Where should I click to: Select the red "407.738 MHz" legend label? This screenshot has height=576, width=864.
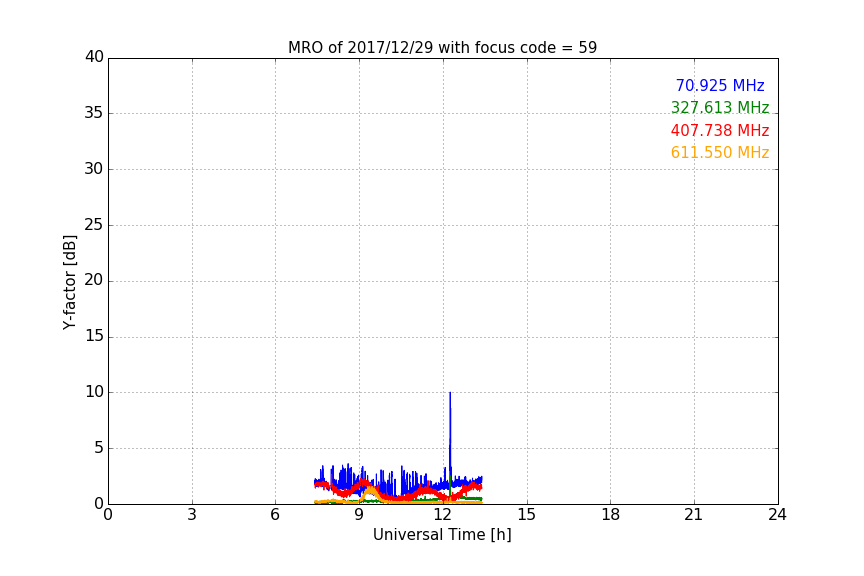coord(720,130)
